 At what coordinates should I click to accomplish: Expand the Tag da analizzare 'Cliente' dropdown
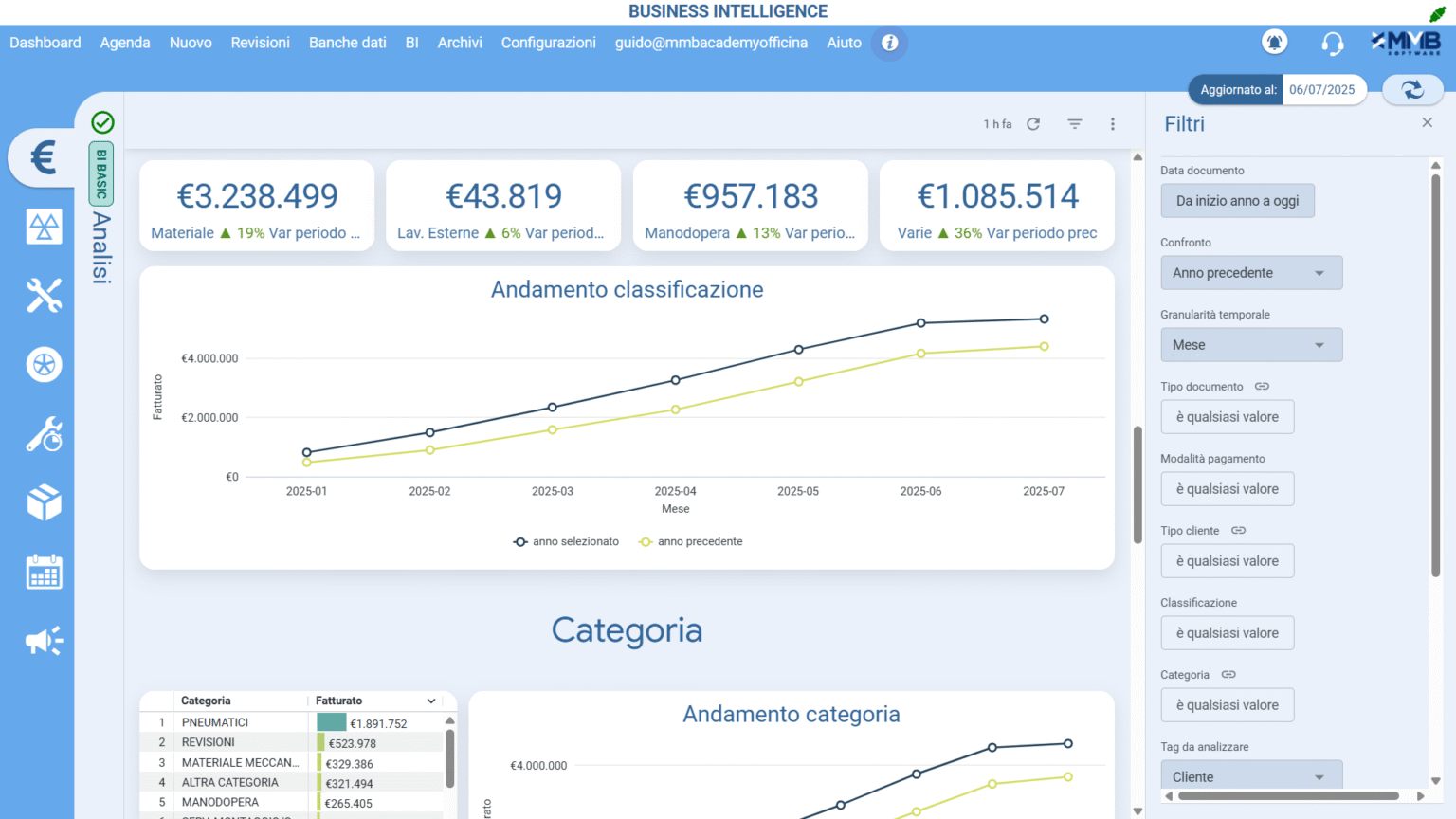1251,776
